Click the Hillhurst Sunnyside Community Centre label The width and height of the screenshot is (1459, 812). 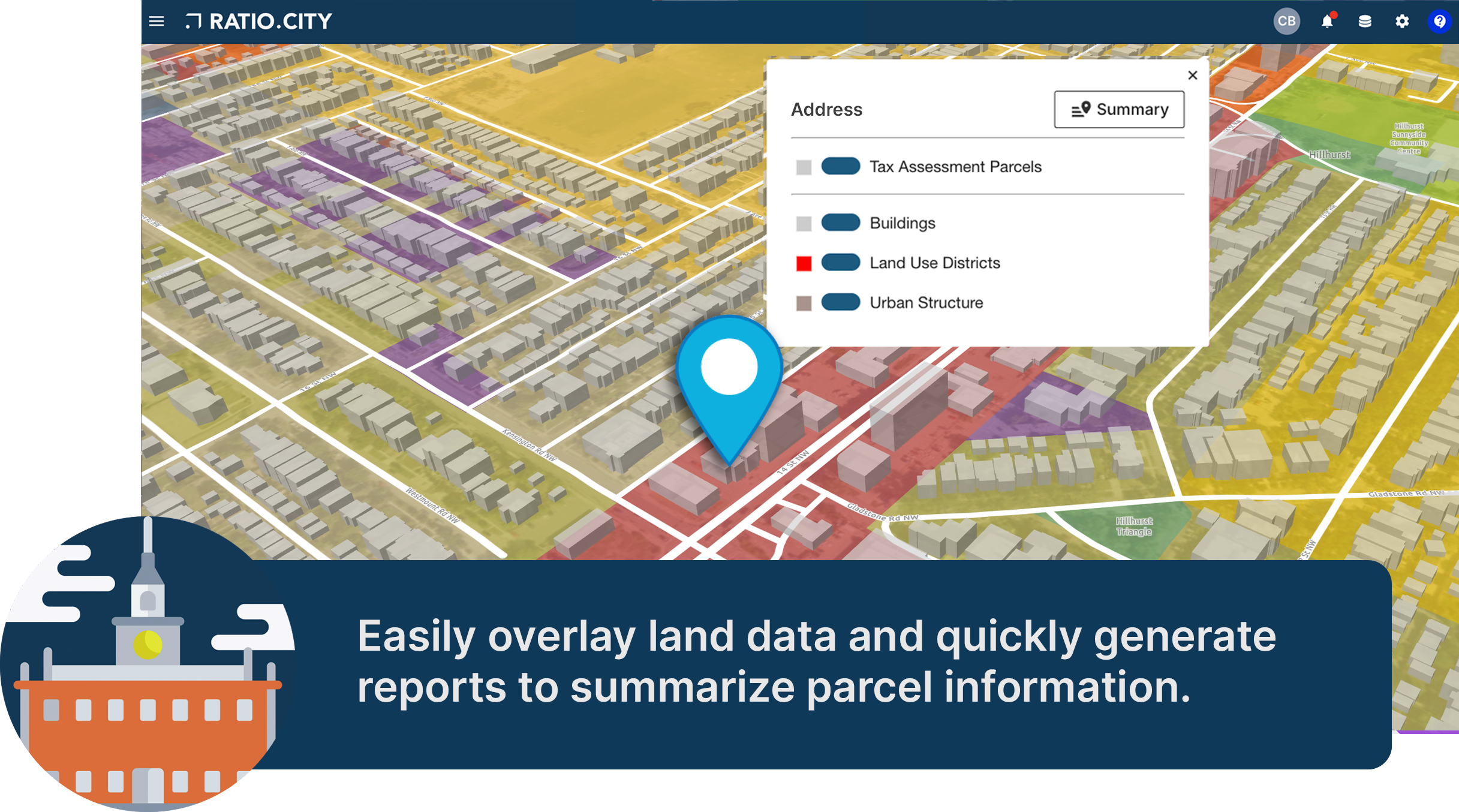point(1409,139)
